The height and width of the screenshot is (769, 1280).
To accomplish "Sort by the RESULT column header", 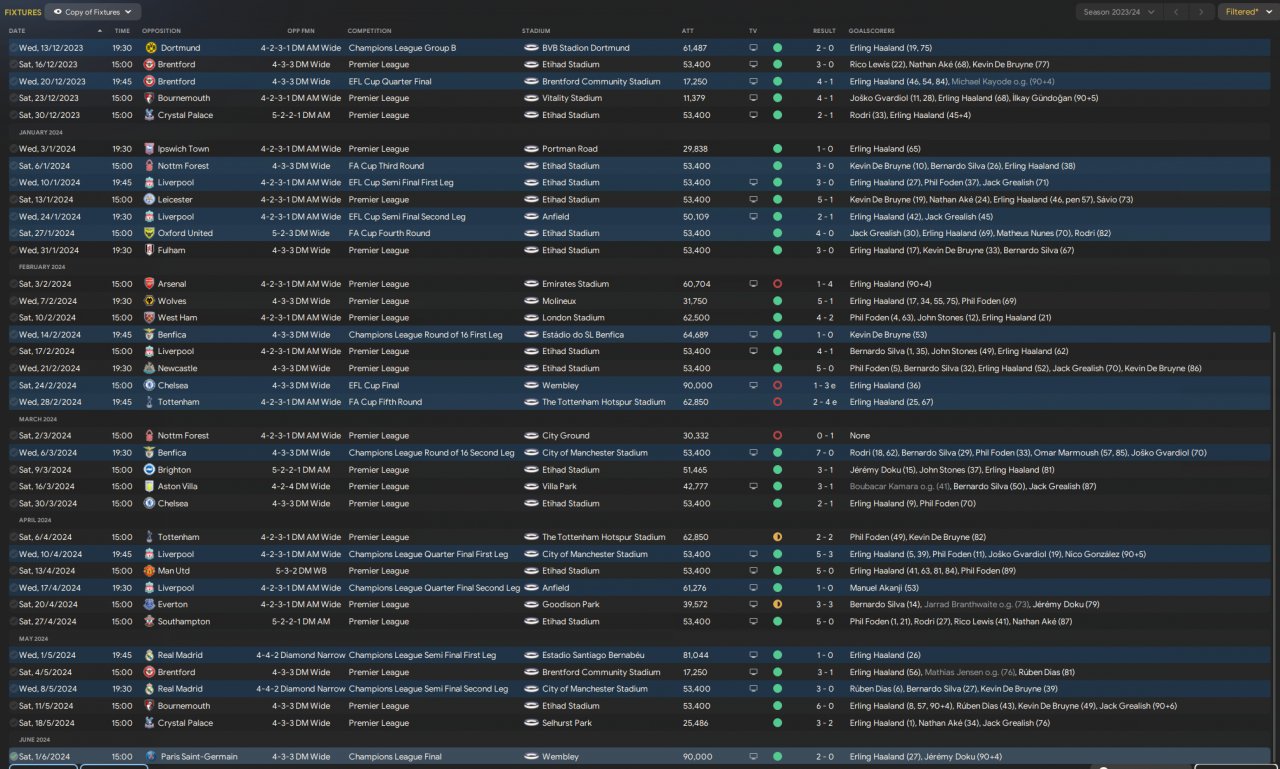I will (x=824, y=31).
